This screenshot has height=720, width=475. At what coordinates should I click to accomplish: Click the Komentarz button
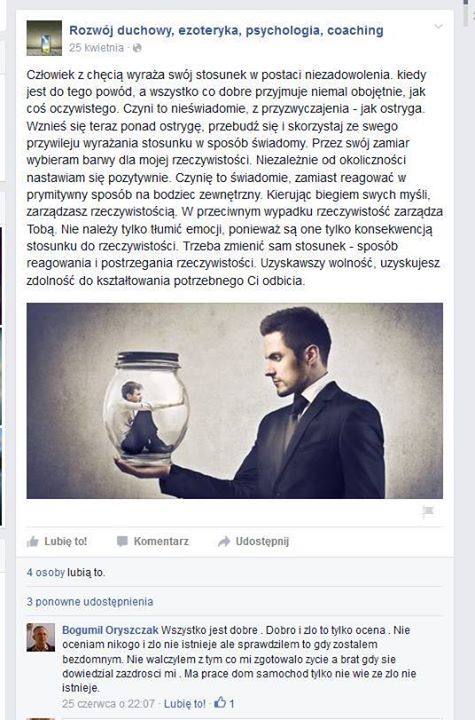161,541
